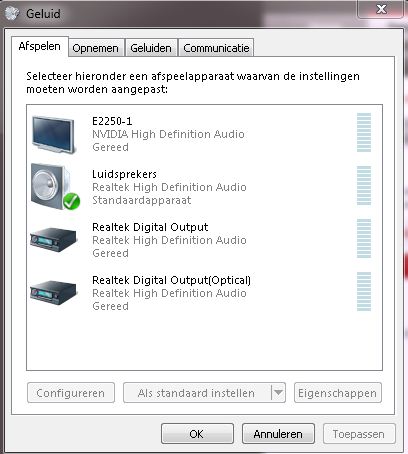Open Eigenschappen for the selected device
This screenshot has height=454, width=408.
pos(338,393)
